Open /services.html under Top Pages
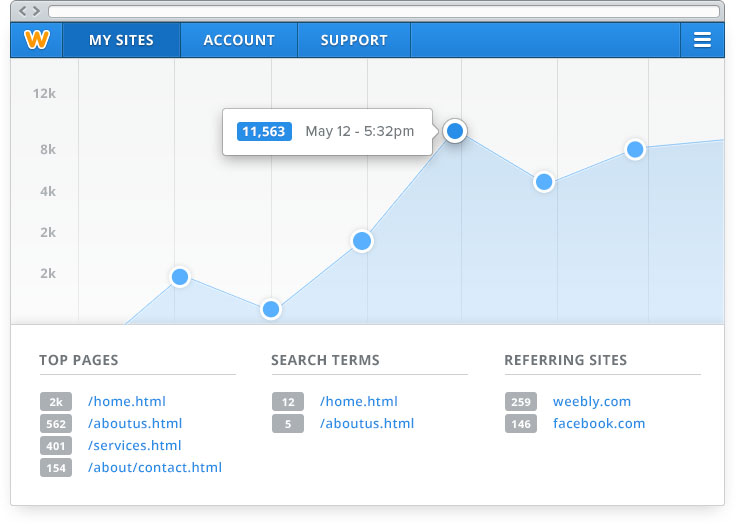This screenshot has height=524, width=736. pyautogui.click(x=135, y=446)
